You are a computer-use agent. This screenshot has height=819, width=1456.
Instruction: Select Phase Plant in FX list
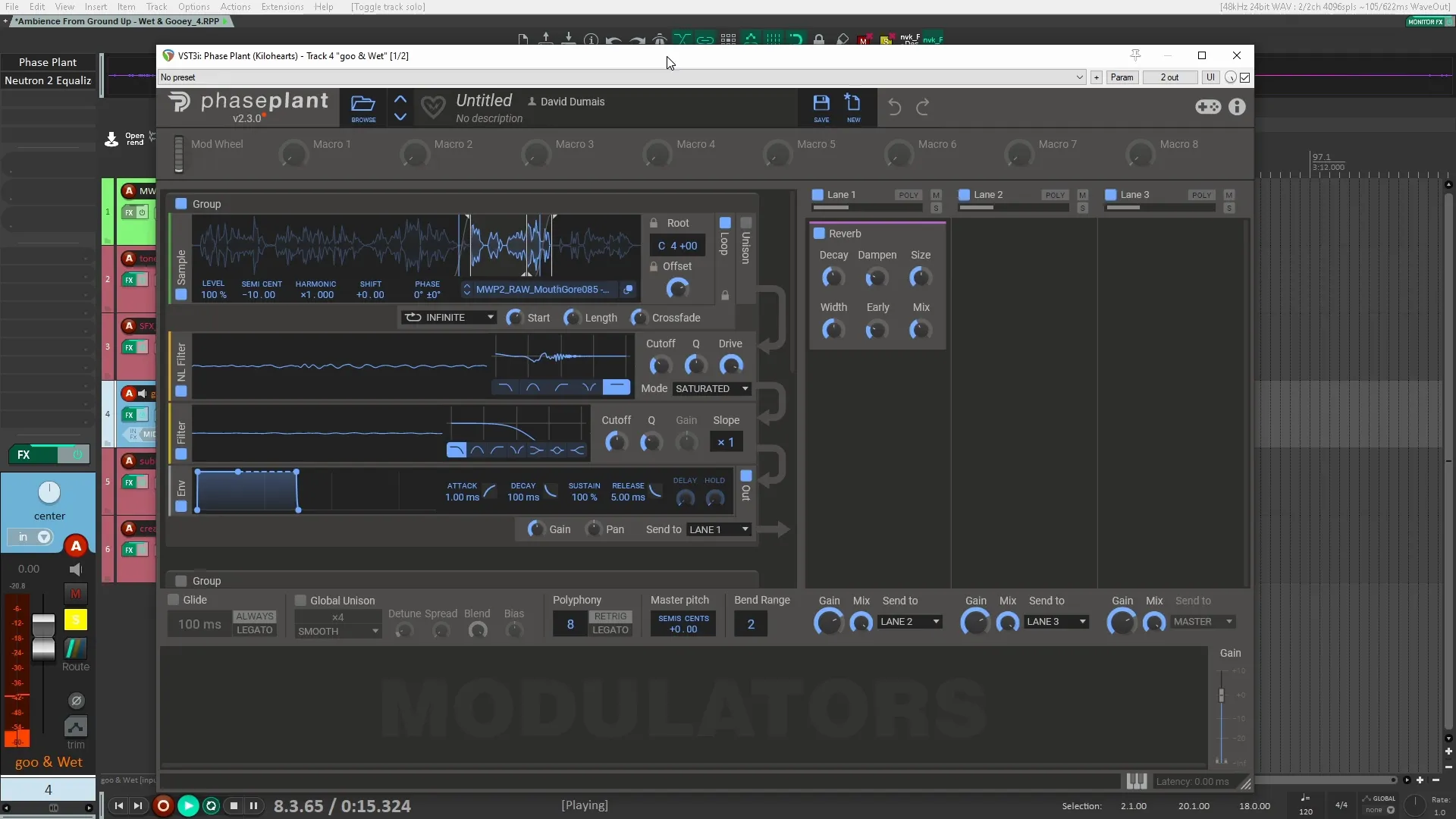point(48,62)
